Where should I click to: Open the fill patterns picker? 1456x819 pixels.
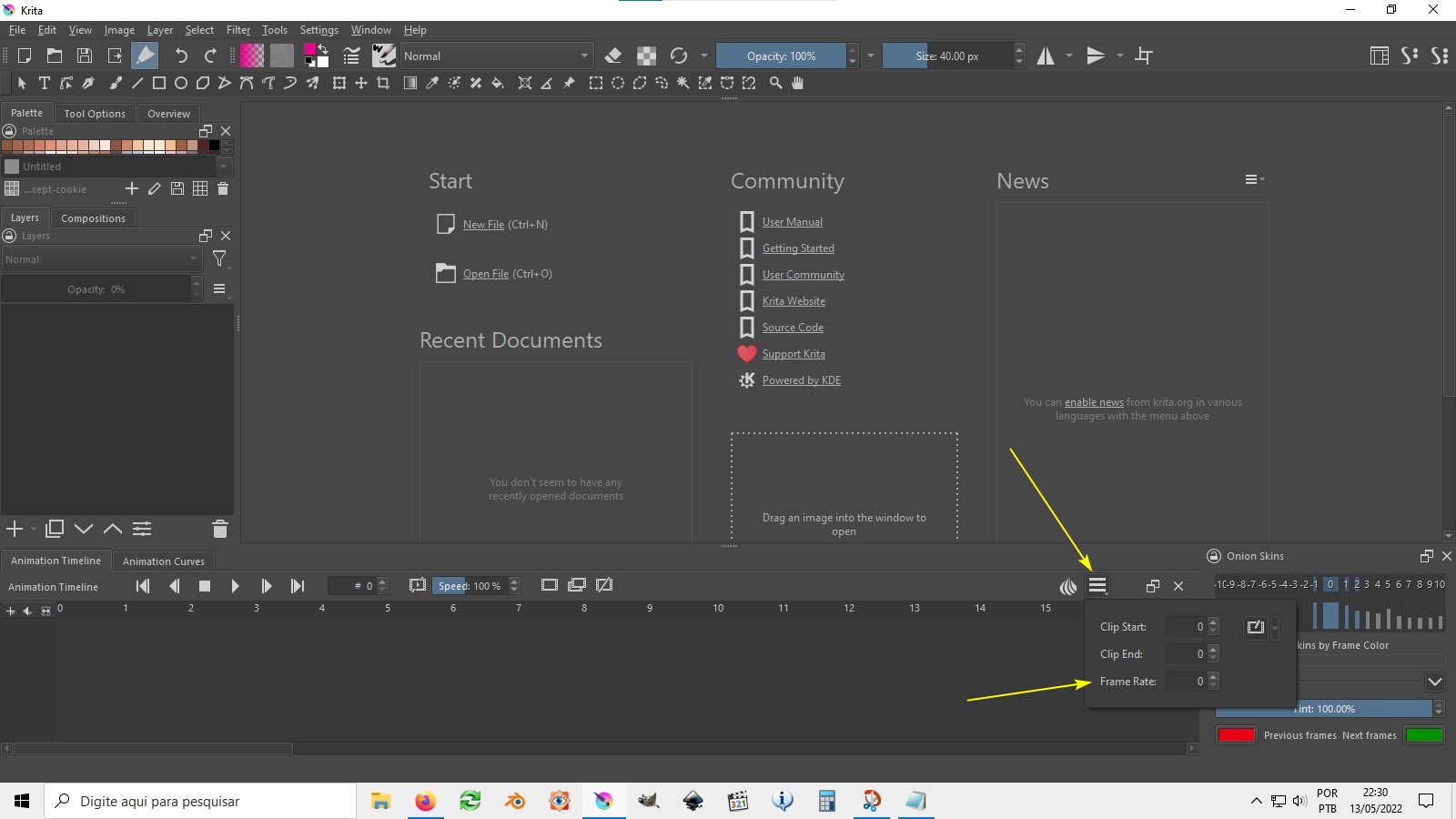(x=282, y=56)
